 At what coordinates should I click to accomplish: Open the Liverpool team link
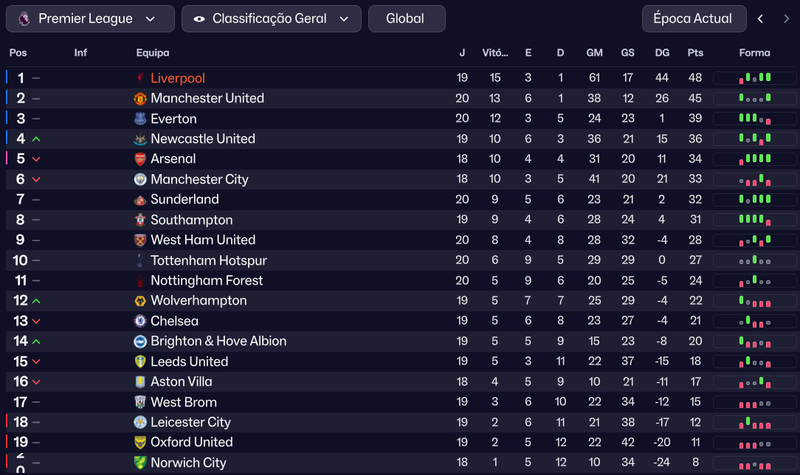178,78
